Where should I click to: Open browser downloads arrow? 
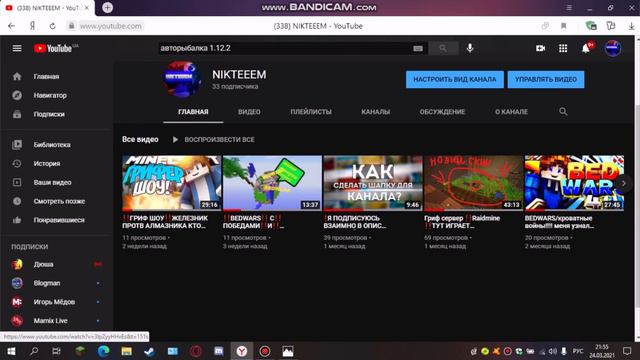[x=631, y=26]
